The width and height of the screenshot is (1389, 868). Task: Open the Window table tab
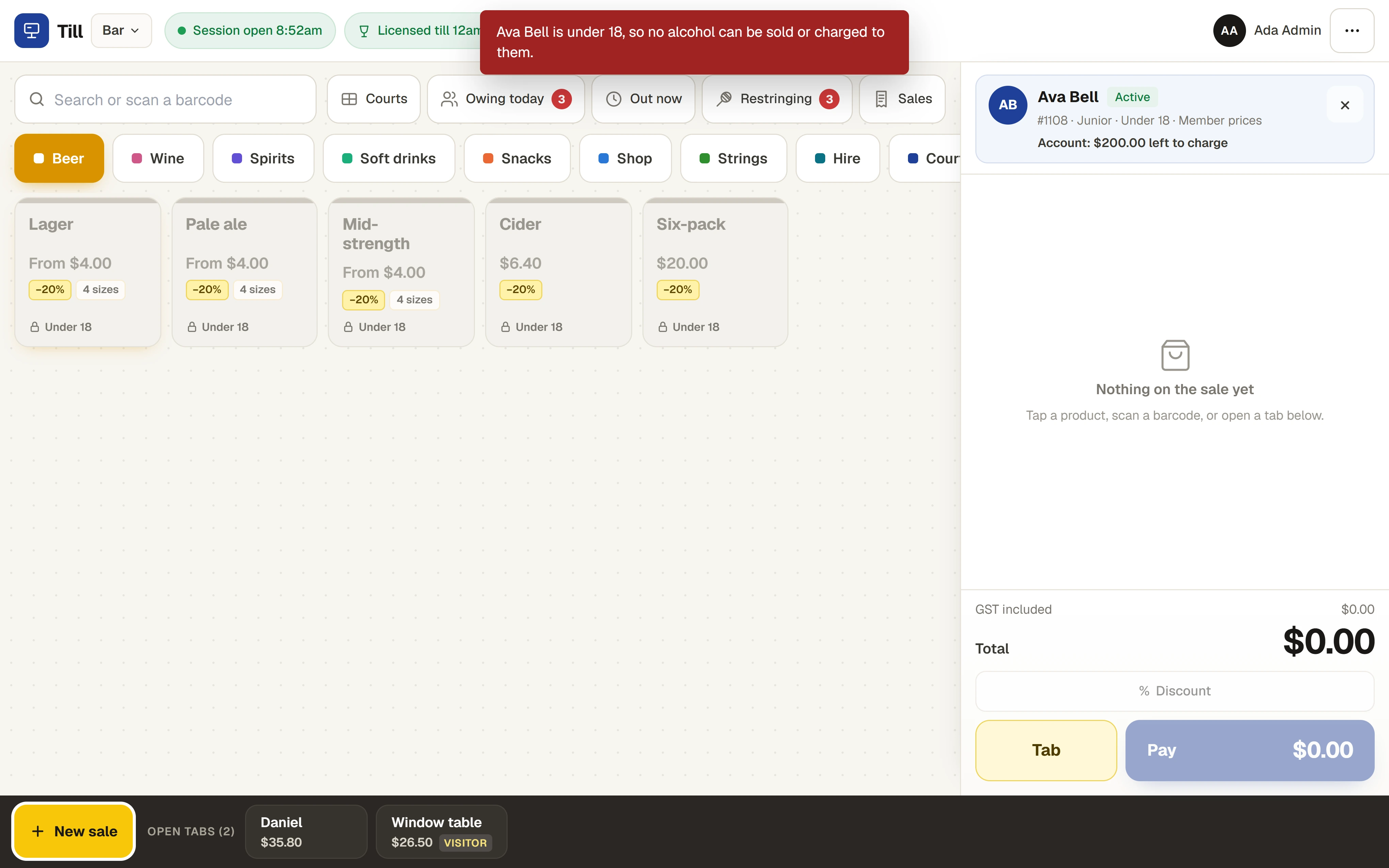pyautogui.click(x=441, y=832)
